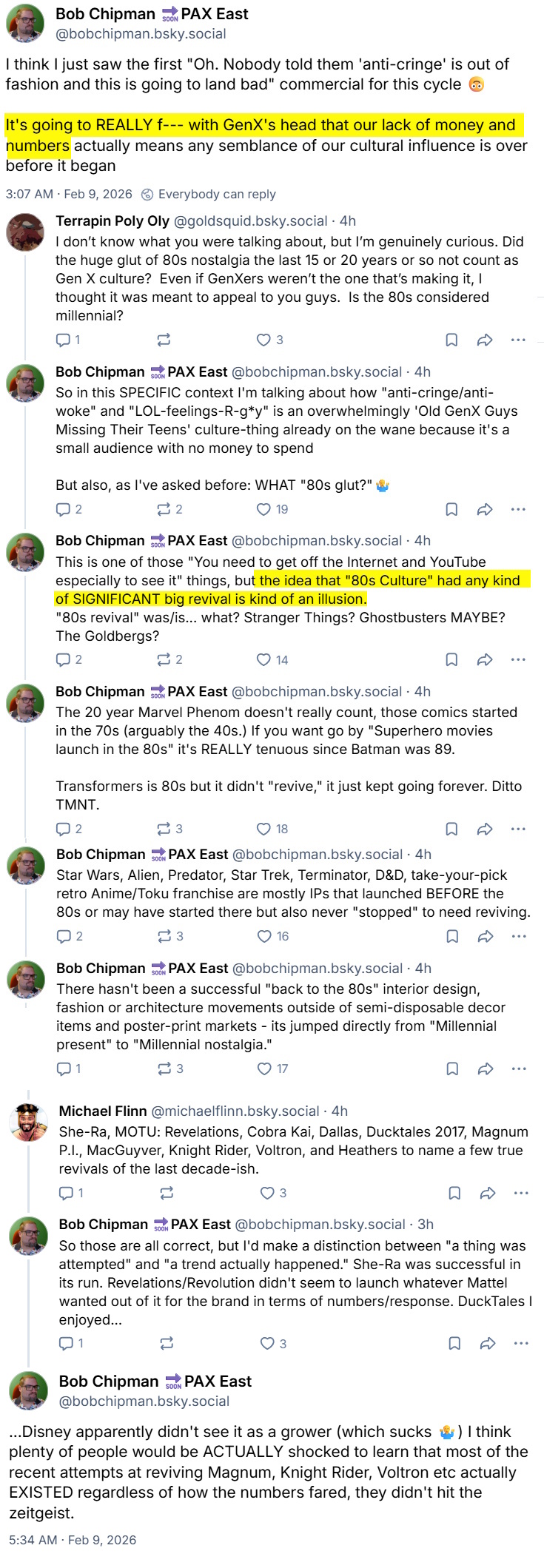Repost Terrapin Poly Oly's reply
Viewport: 544px width, 1568px height.
pos(164,340)
